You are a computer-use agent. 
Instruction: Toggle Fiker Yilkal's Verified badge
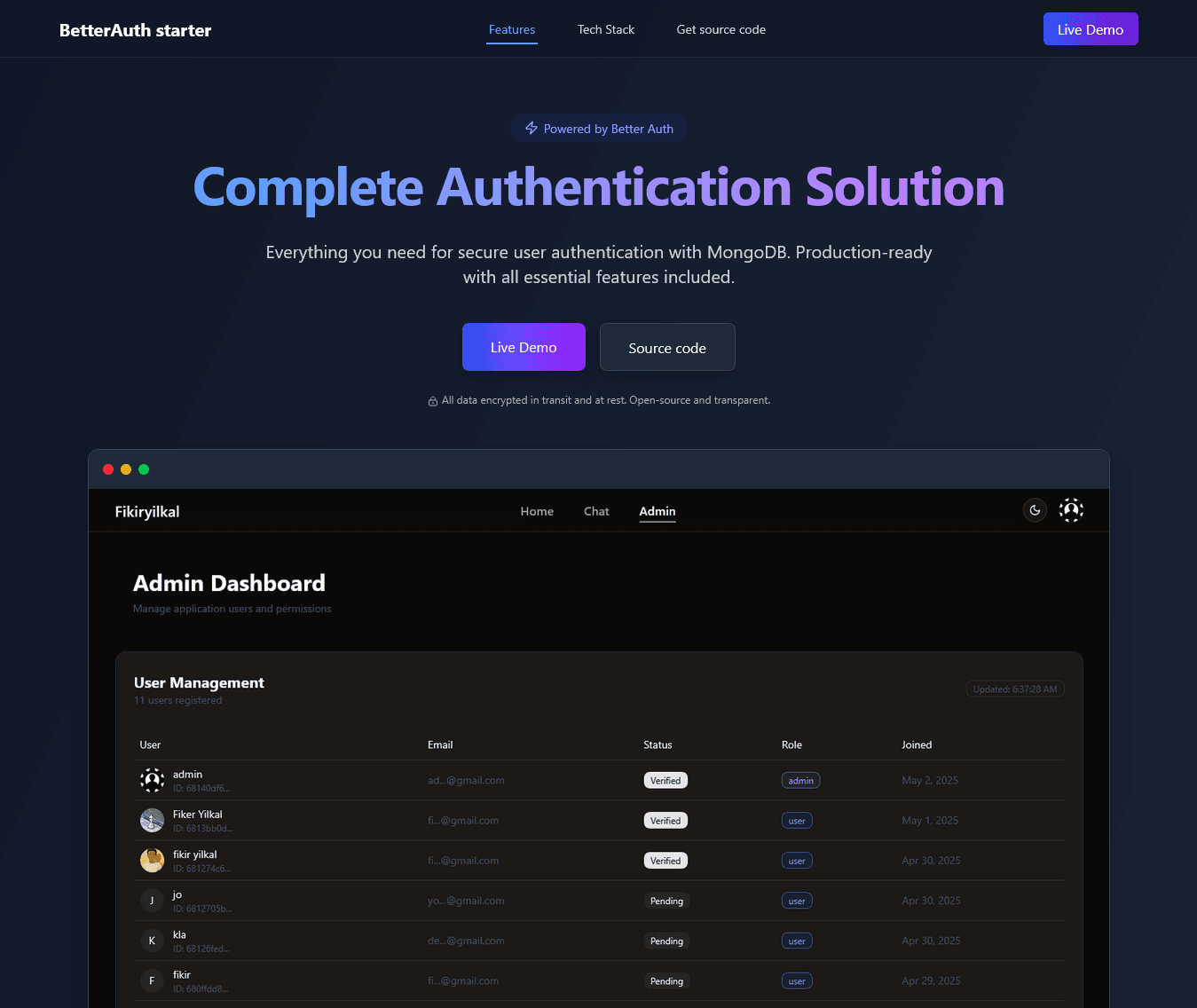coord(665,820)
